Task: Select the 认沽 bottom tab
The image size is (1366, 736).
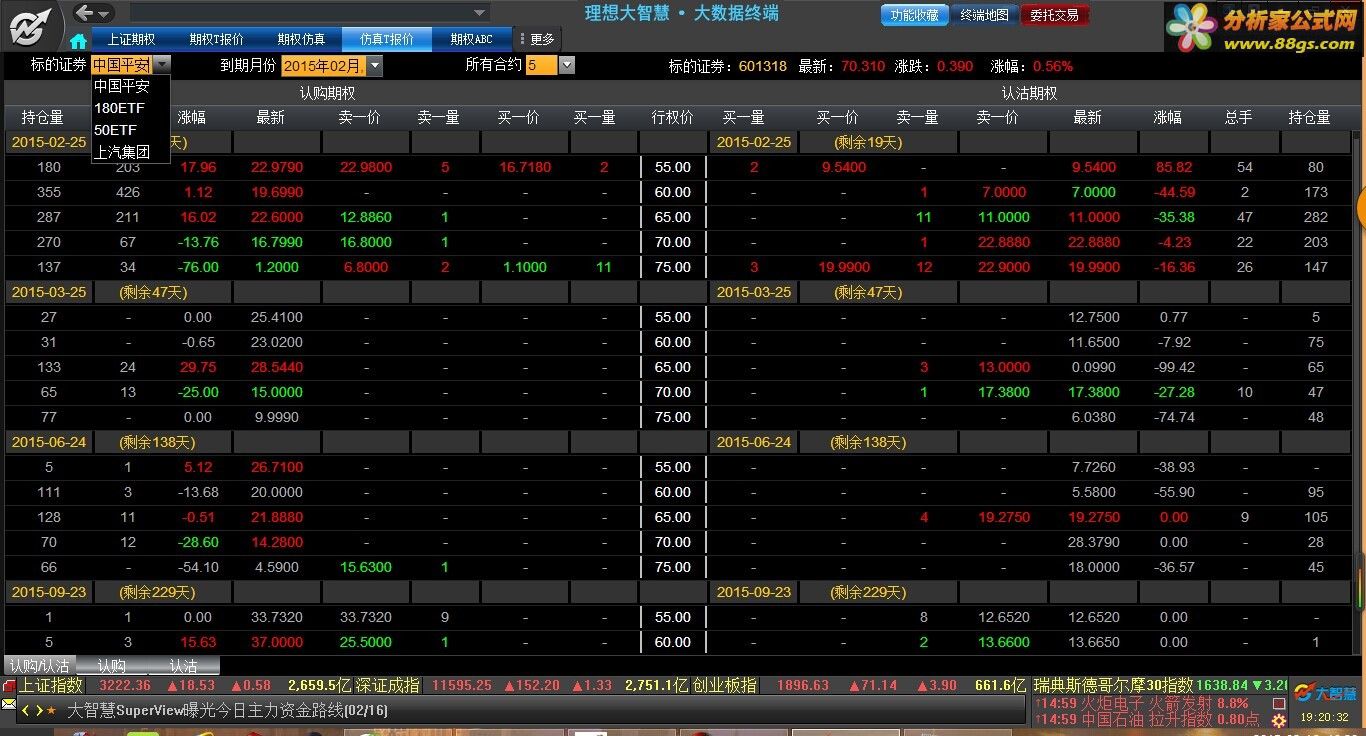Action: point(184,665)
